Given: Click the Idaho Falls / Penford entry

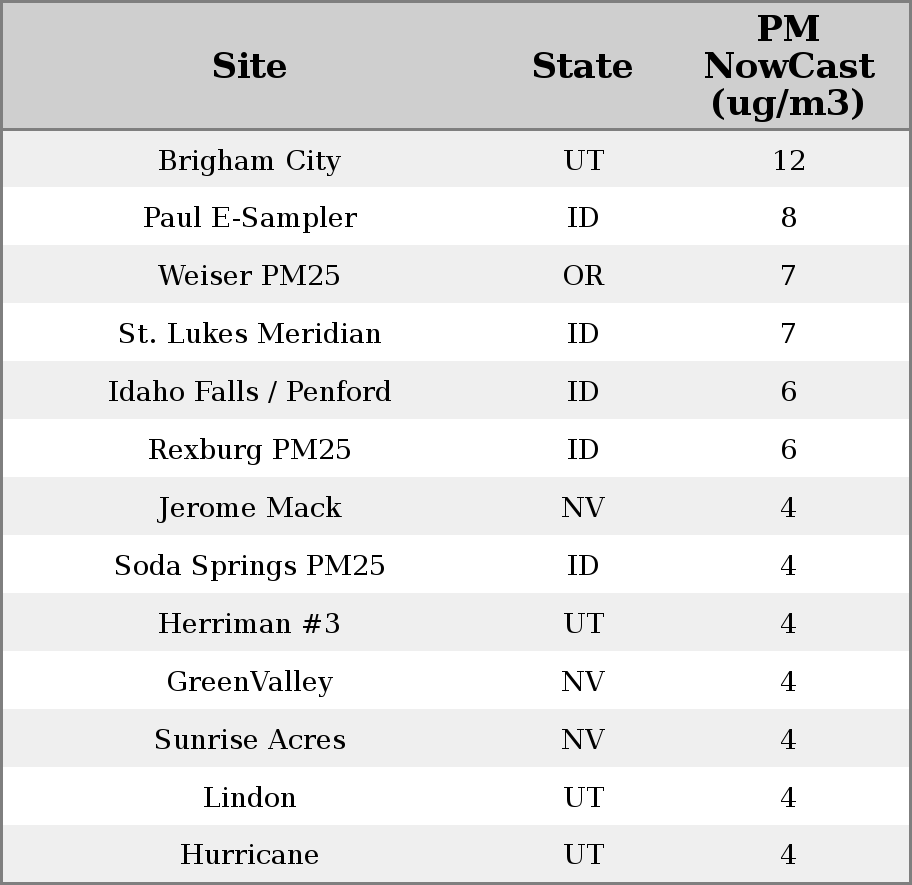Looking at the screenshot, I should (249, 392).
